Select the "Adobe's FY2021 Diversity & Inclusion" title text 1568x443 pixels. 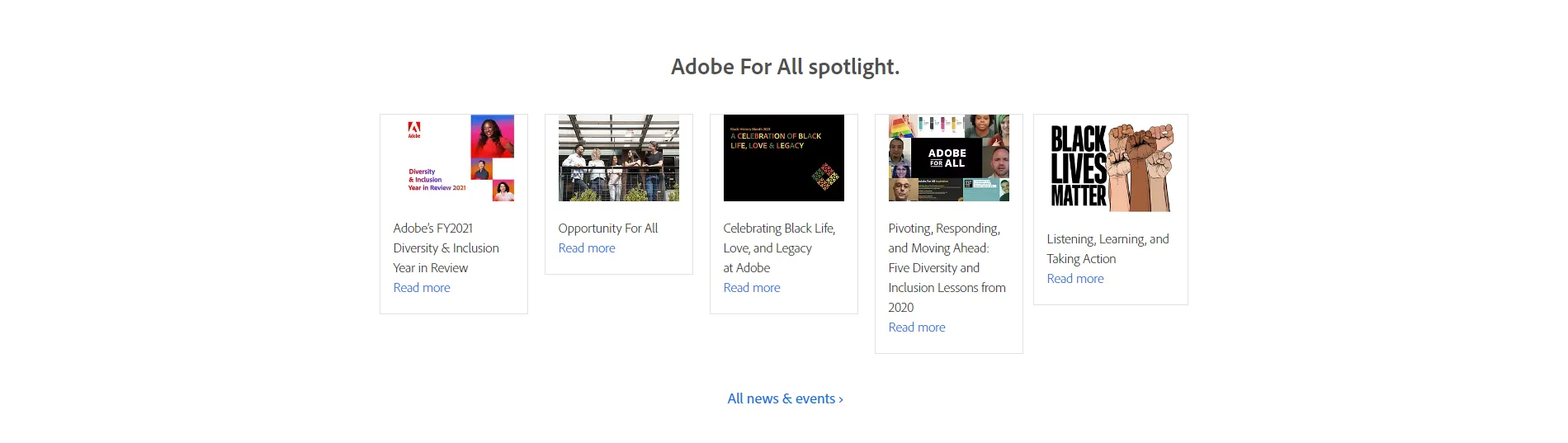pos(446,248)
